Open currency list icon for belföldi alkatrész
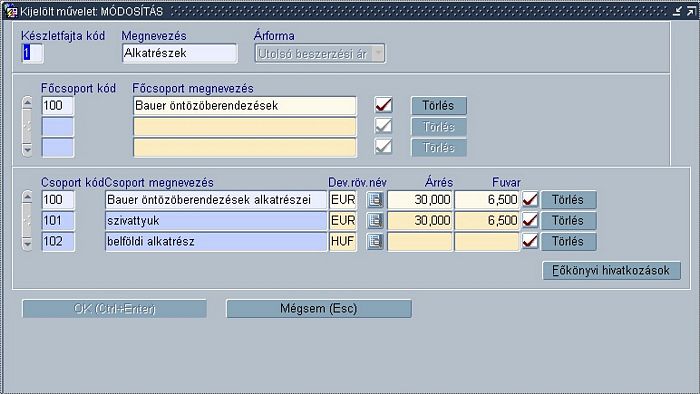This screenshot has width=700, height=394. (375, 241)
